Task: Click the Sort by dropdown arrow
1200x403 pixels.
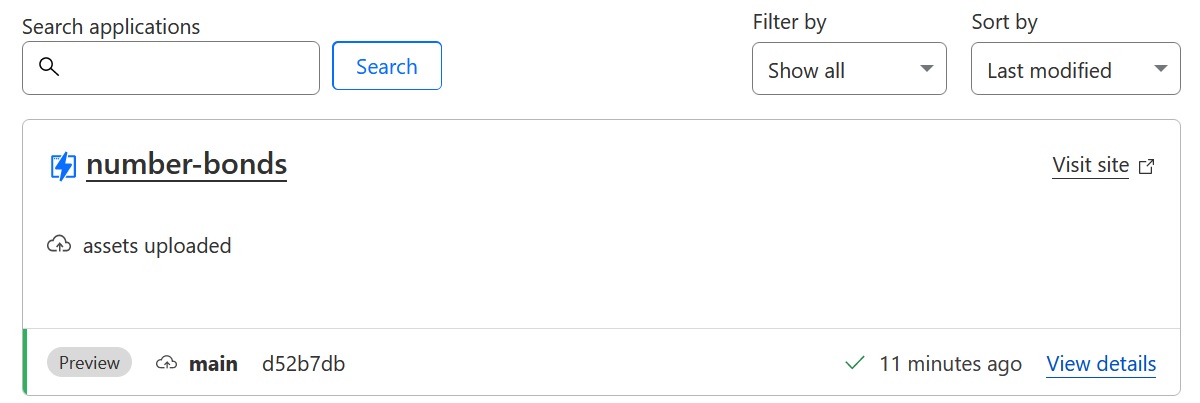Action: 1160,69
